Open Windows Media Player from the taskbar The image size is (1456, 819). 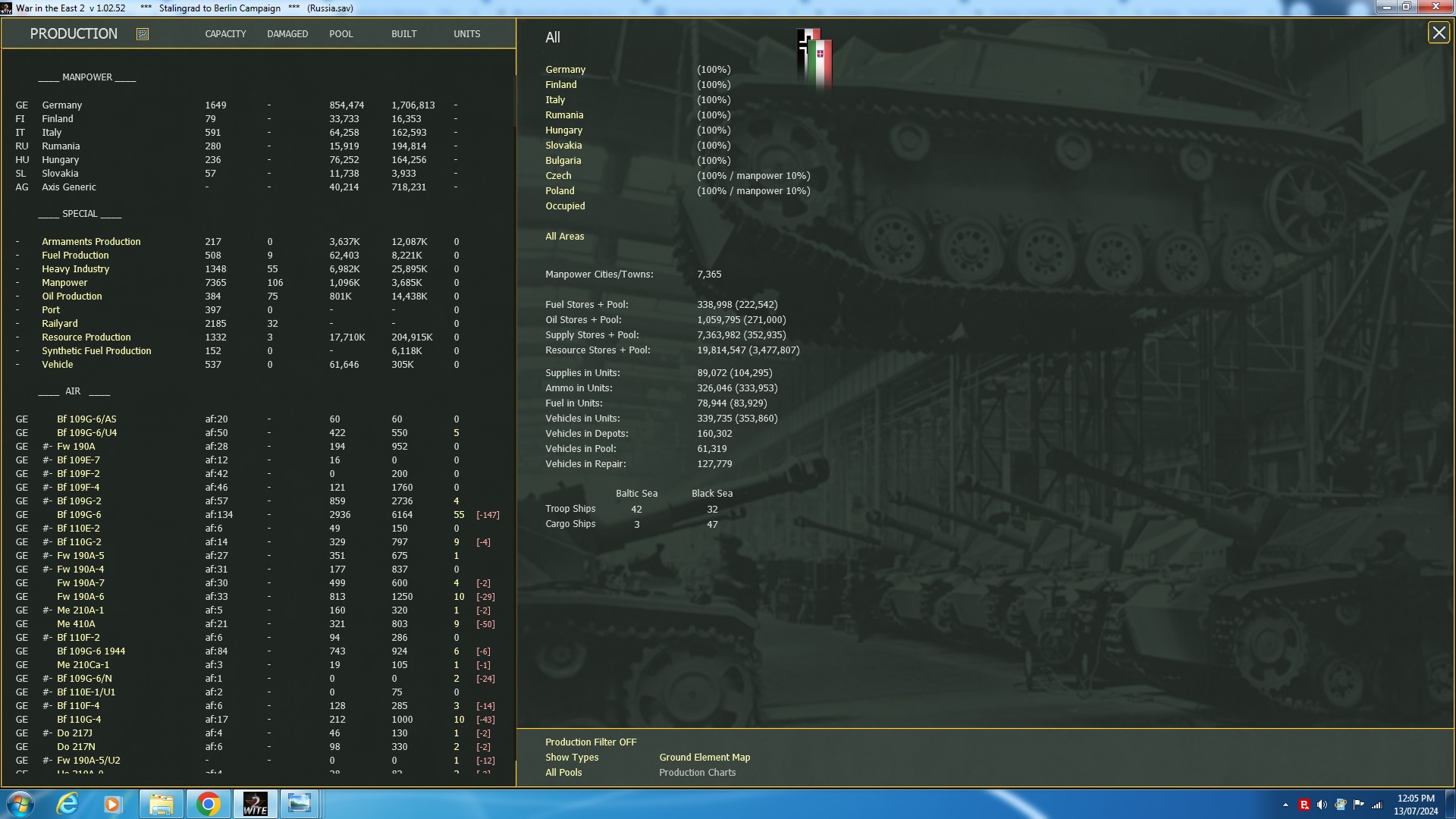click(x=114, y=803)
